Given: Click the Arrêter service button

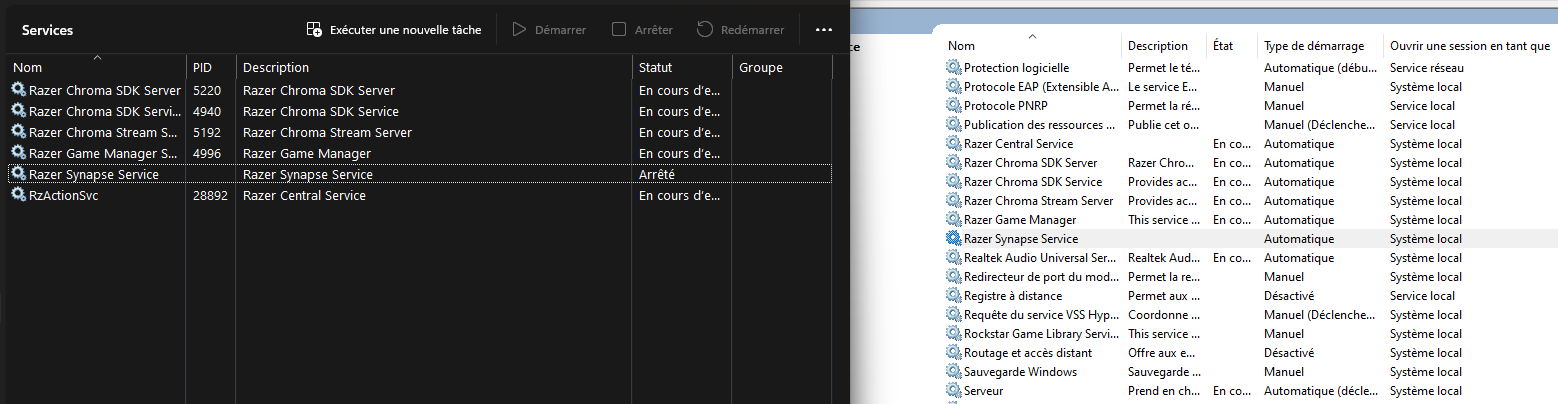Looking at the screenshot, I should coord(642,30).
